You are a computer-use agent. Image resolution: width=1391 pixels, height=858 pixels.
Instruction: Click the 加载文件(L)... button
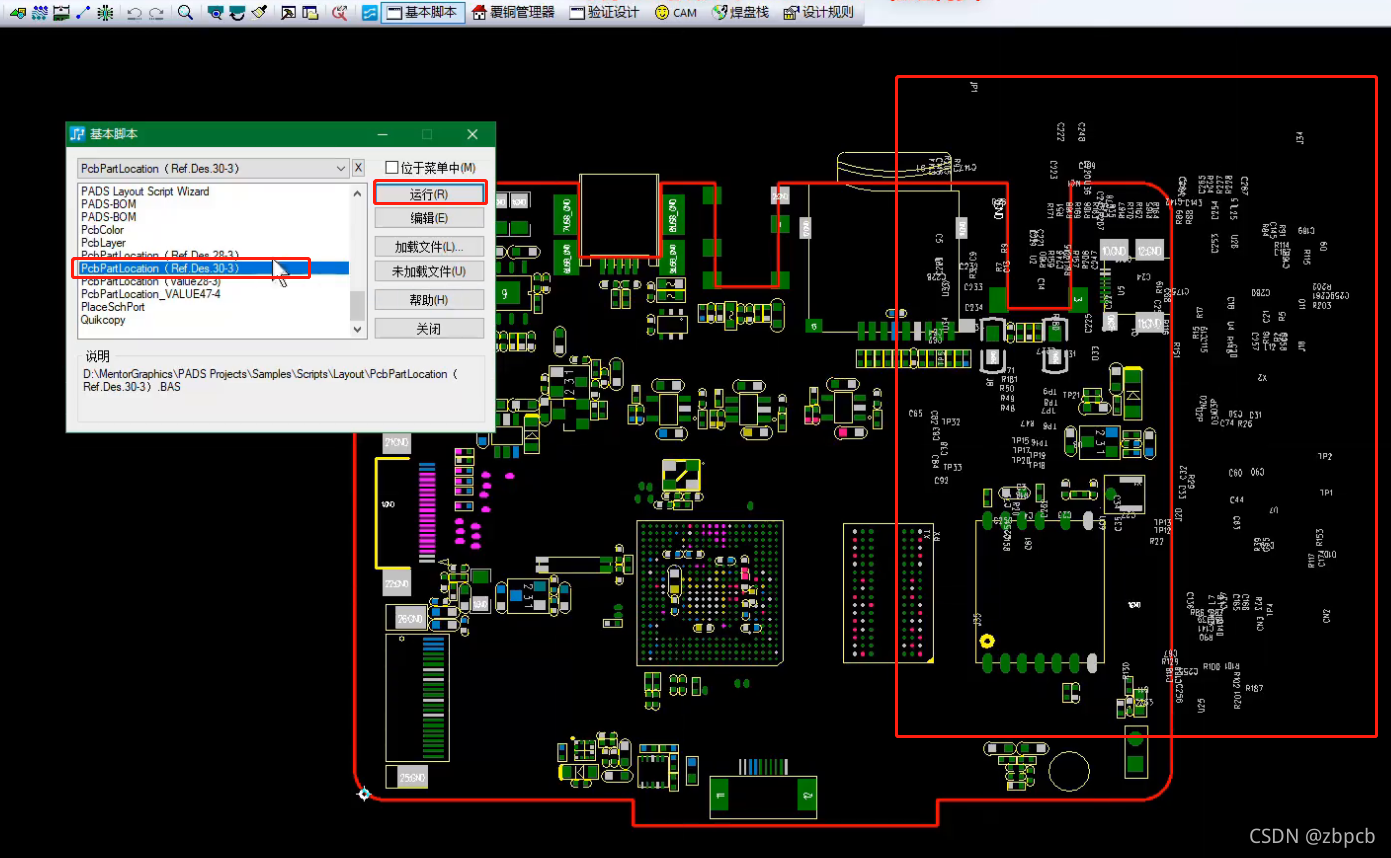point(429,247)
